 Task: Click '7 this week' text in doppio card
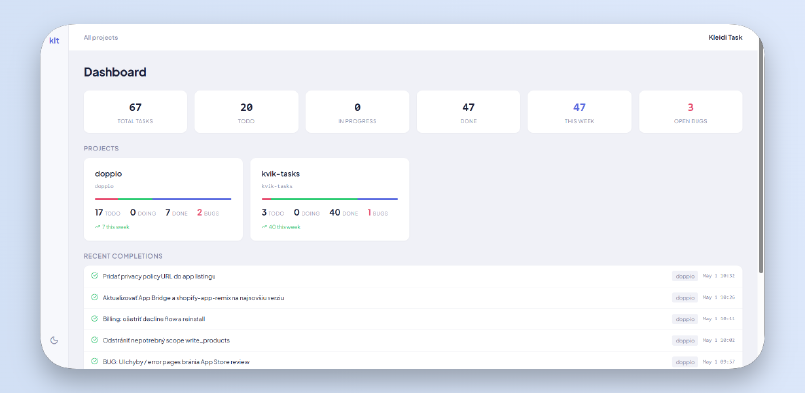pyautogui.click(x=116, y=227)
